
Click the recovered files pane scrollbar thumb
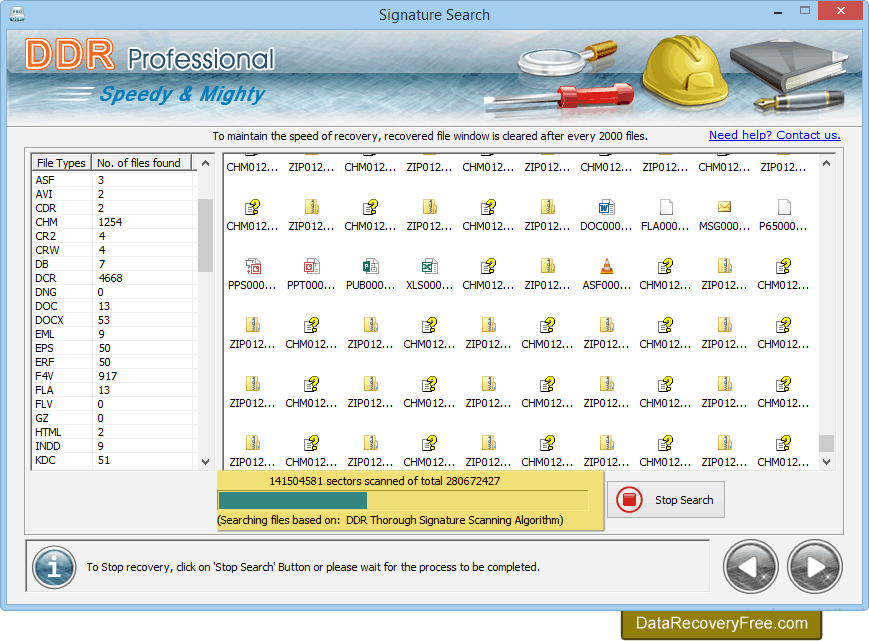pyautogui.click(x=826, y=443)
